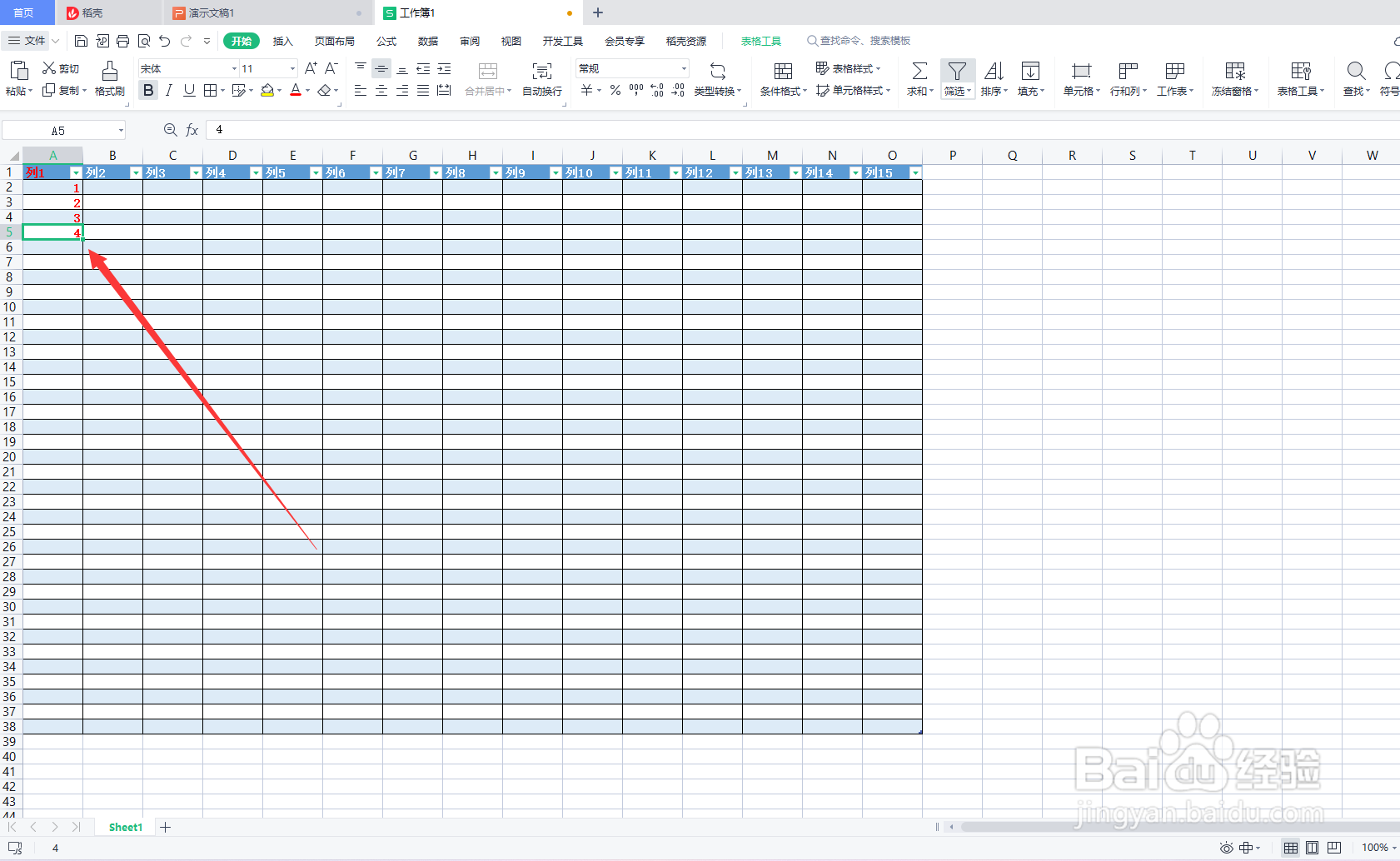Viewport: 1400px width, 861px height.
Task: Click the currency format icon
Action: click(x=587, y=90)
